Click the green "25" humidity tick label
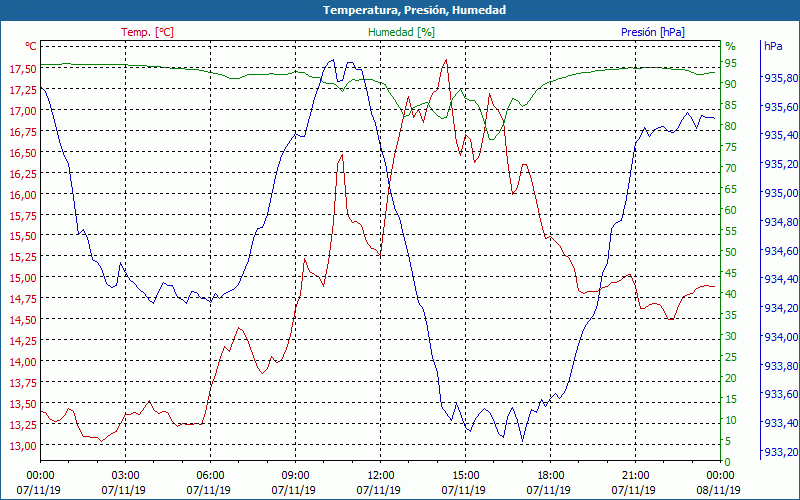Image resolution: width=800 pixels, height=500 pixels. [731, 357]
